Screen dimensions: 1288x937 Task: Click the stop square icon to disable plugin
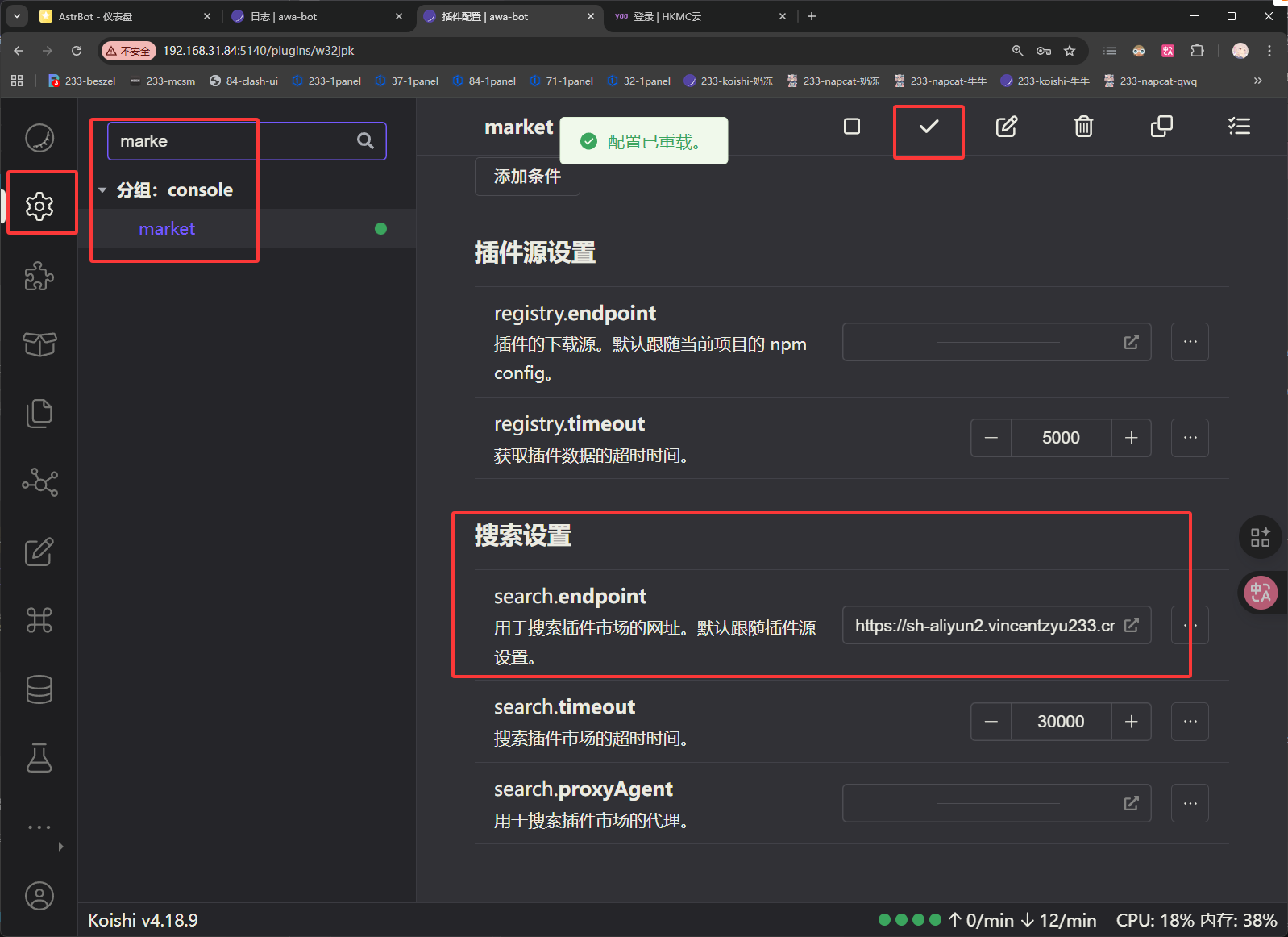tap(851, 127)
